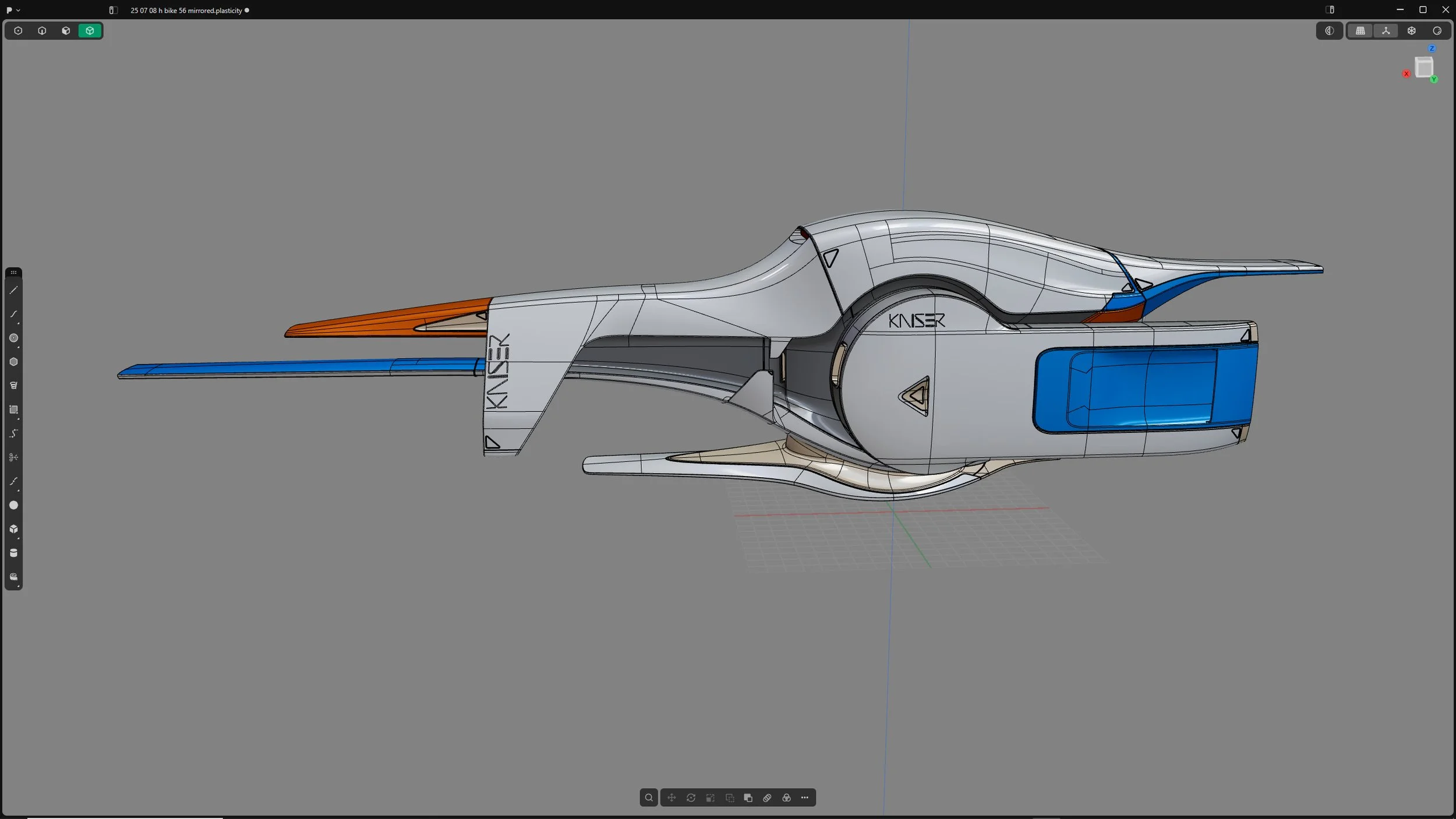Toggle wireframe x-ray view

click(x=1412, y=31)
